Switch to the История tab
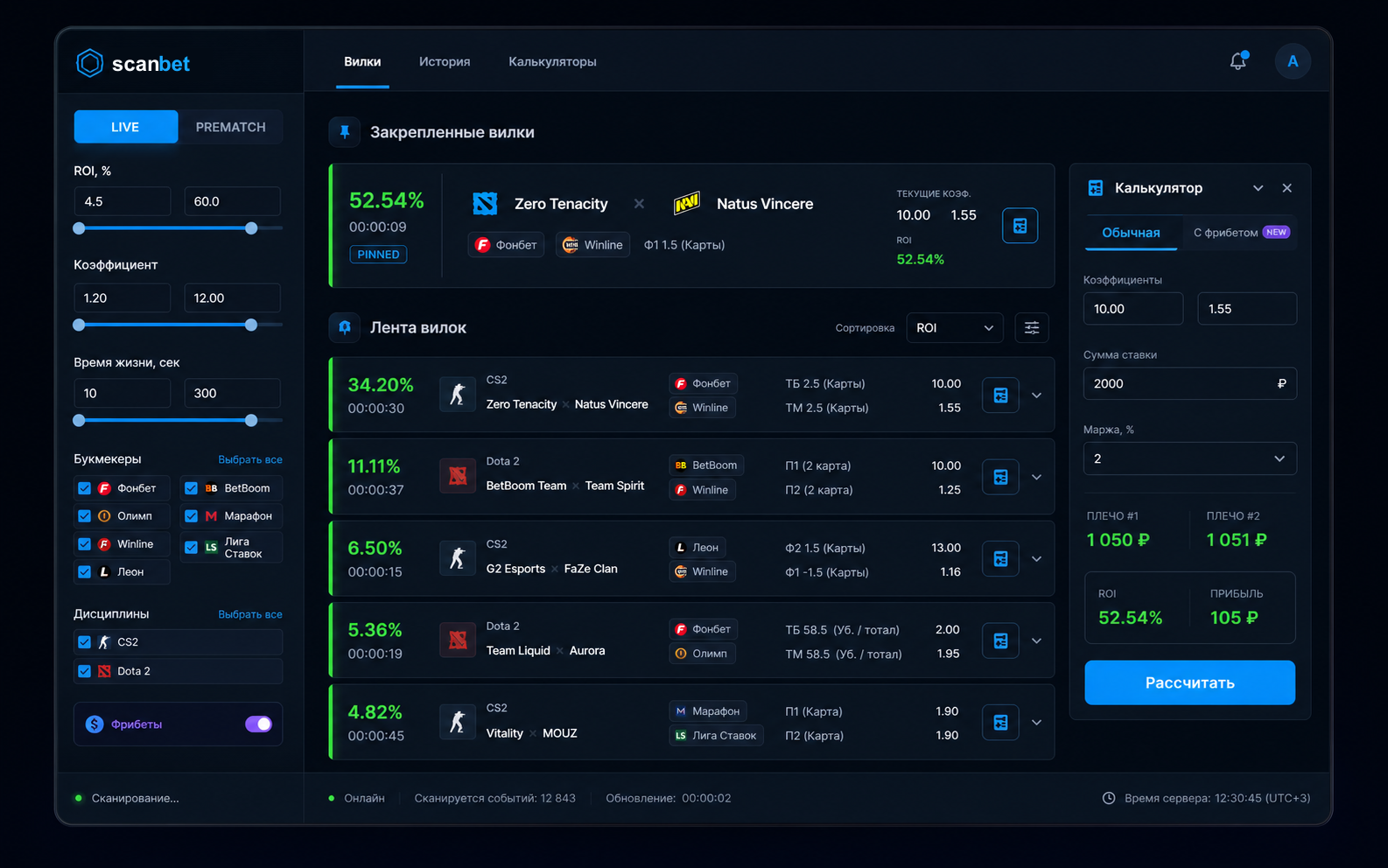This screenshot has width=1388, height=868. (x=445, y=61)
